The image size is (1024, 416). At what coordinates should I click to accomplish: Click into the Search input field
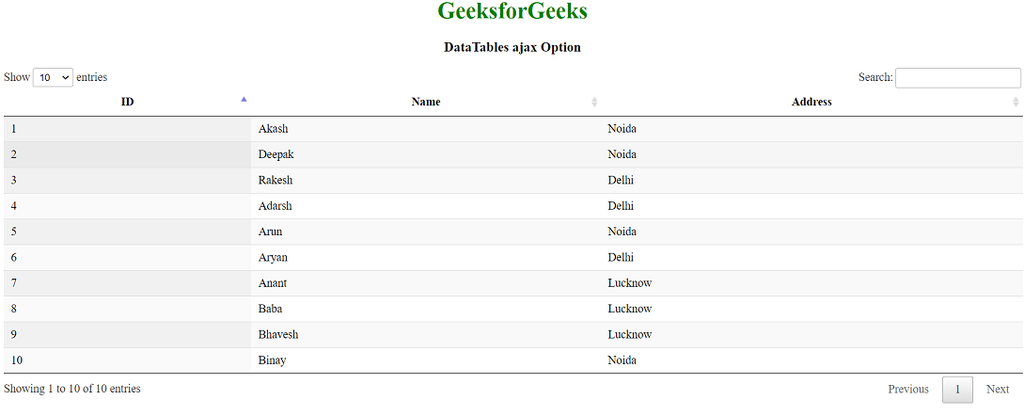[x=957, y=78]
